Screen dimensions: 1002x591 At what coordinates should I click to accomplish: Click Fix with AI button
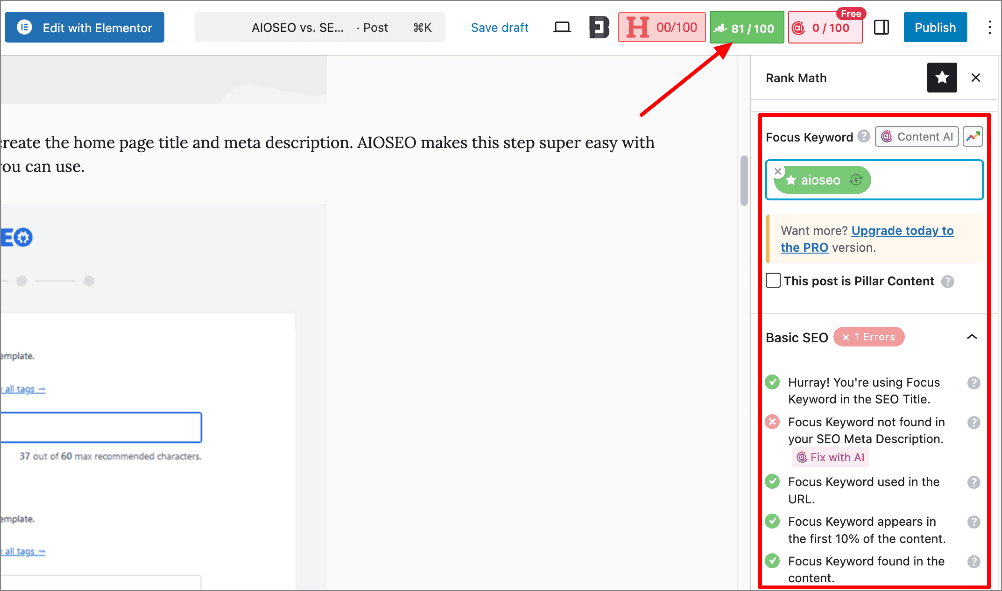831,457
